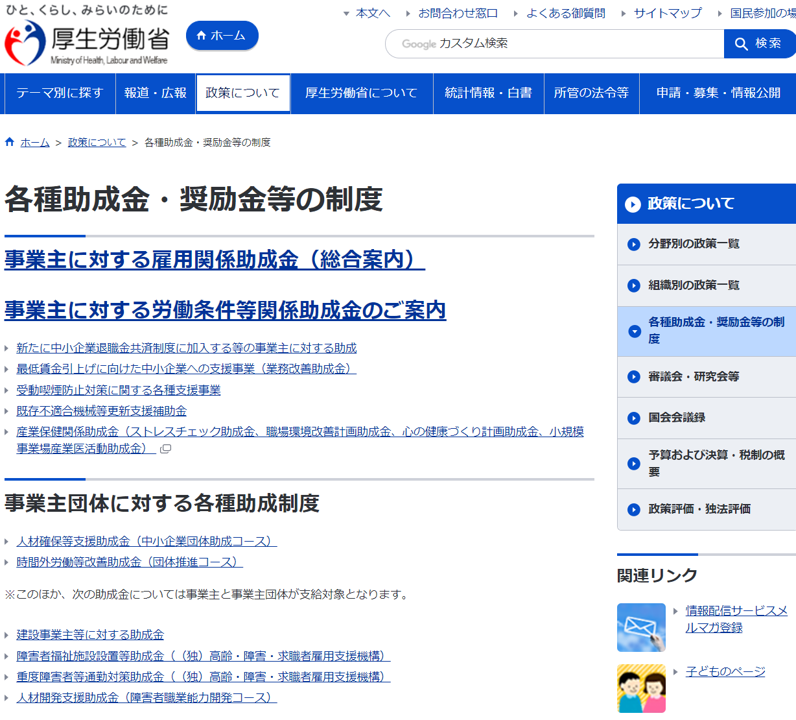Screen dimensions: 796x720
Task: Open 建設事業主等に対する助成金 link
Action: coord(90,635)
